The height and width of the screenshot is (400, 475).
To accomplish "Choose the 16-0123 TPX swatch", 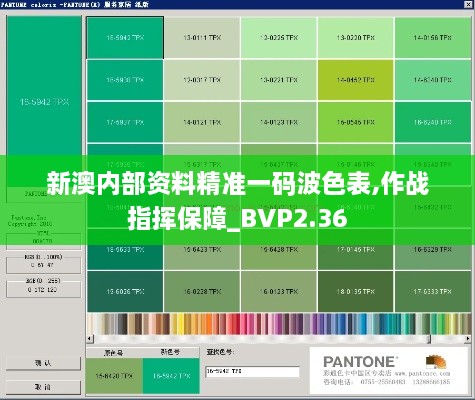I will tap(279, 292).
